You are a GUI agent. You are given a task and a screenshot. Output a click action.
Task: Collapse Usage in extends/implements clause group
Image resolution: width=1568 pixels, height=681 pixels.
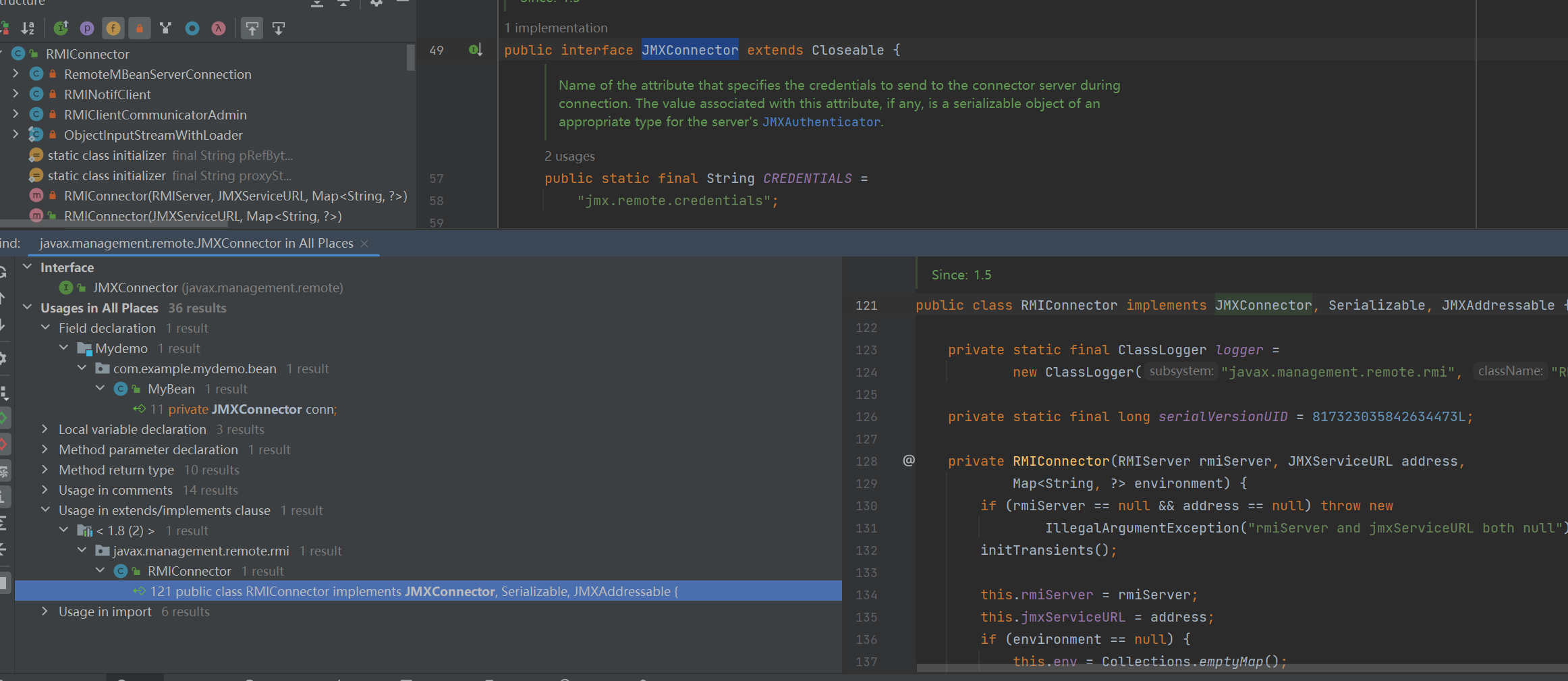click(x=46, y=510)
